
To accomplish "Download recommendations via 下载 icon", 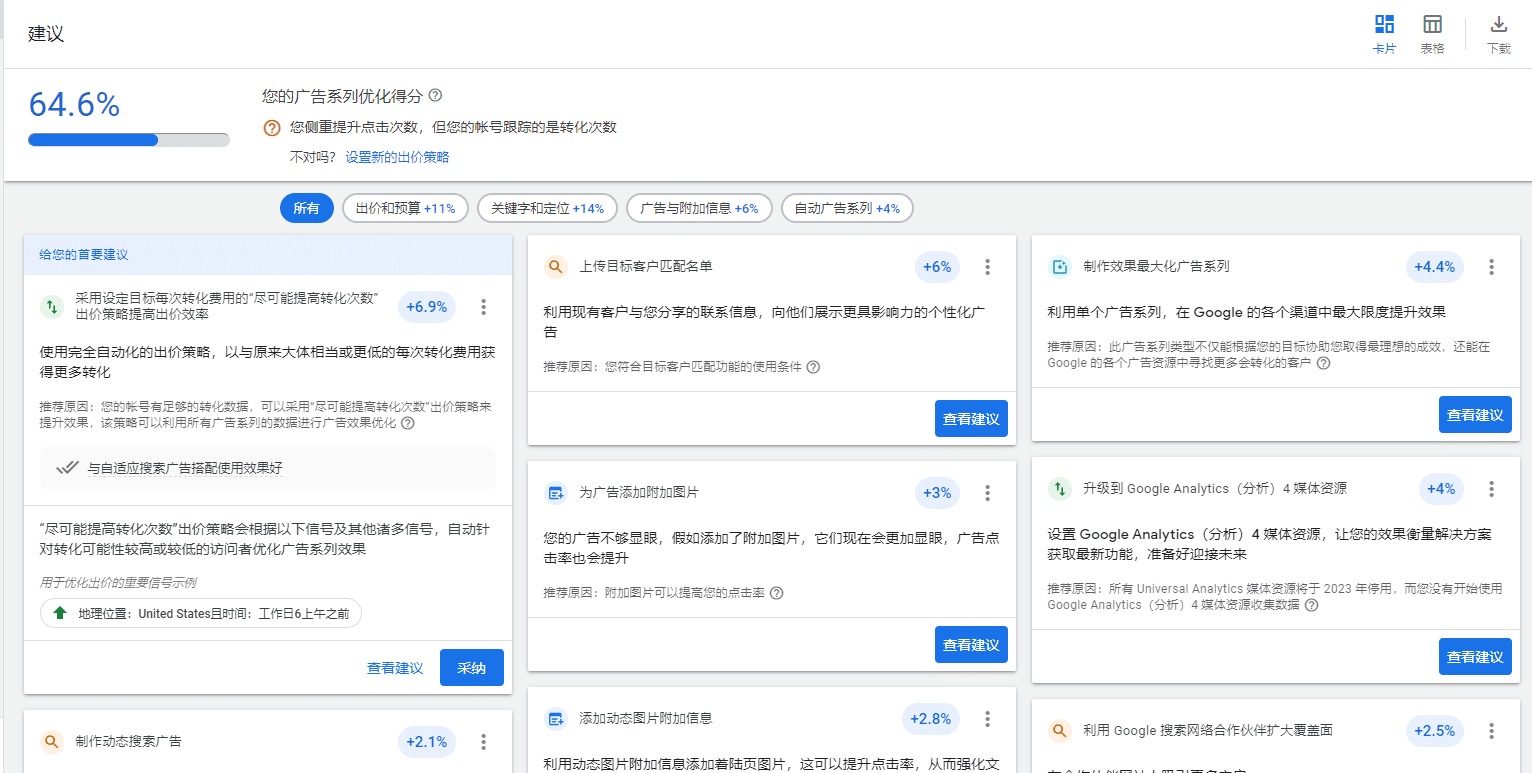I will pyautogui.click(x=1498, y=24).
